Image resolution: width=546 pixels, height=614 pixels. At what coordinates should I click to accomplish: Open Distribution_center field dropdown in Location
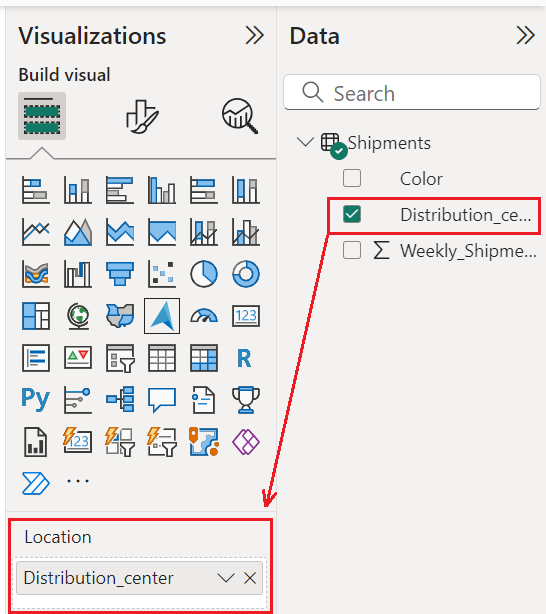pyautogui.click(x=226, y=578)
